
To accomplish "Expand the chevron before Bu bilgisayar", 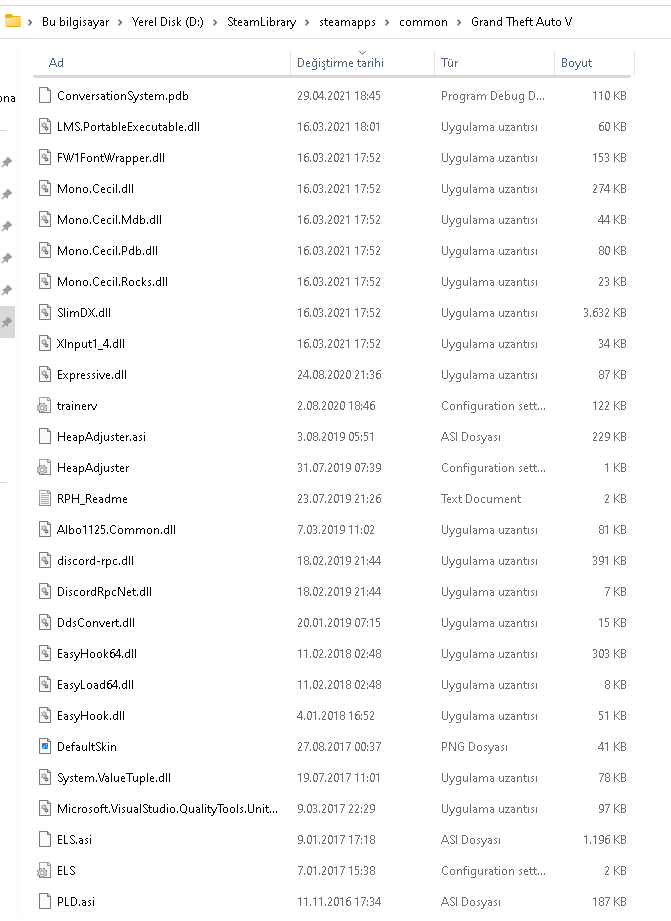I will (x=30, y=22).
